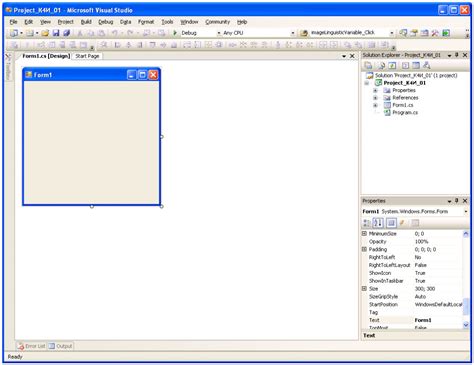474x365 pixels.
Task: Click the View Class Diagram icon
Action: coord(426,65)
